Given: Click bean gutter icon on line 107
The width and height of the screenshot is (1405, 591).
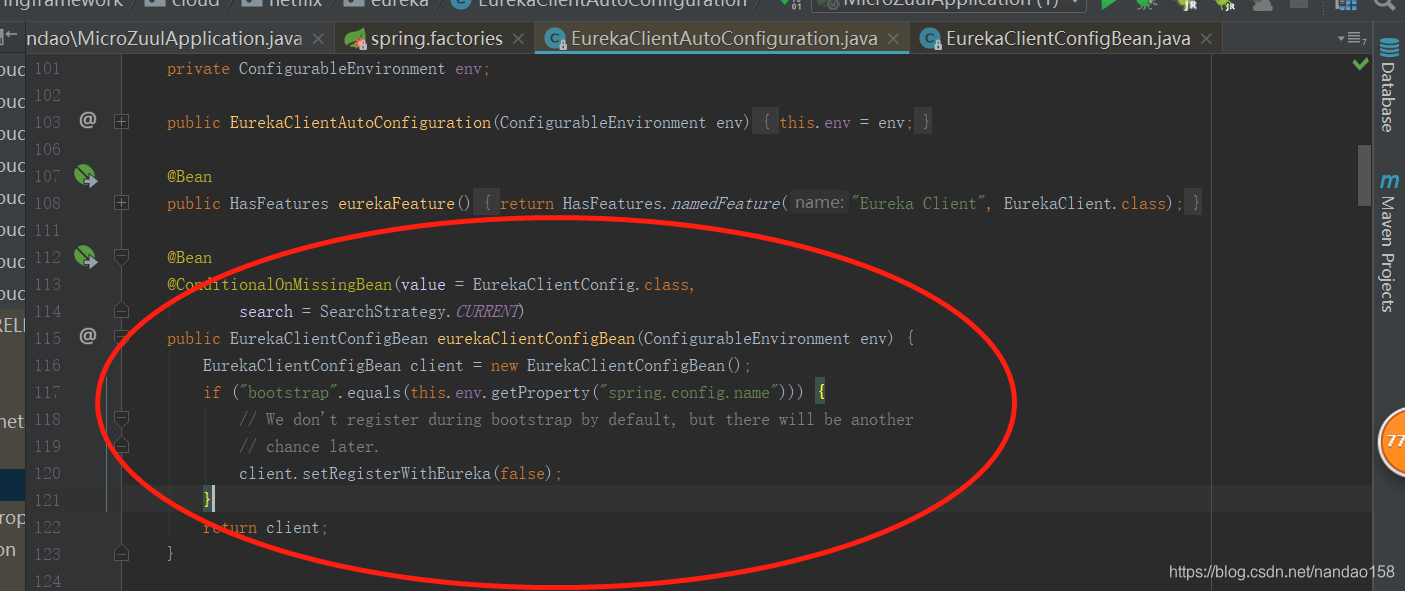Looking at the screenshot, I should 87,177.
